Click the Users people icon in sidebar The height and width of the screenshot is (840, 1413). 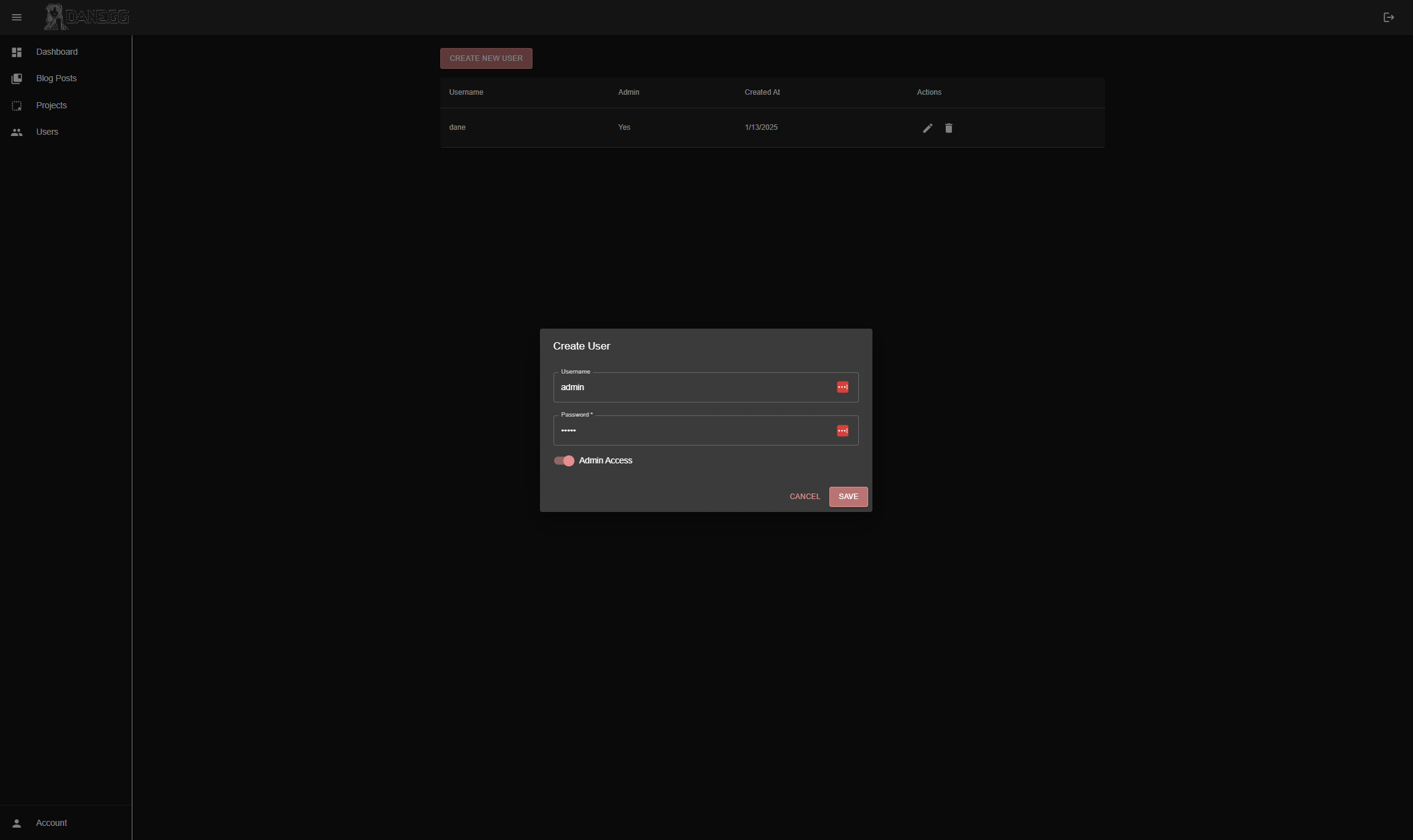click(x=17, y=132)
